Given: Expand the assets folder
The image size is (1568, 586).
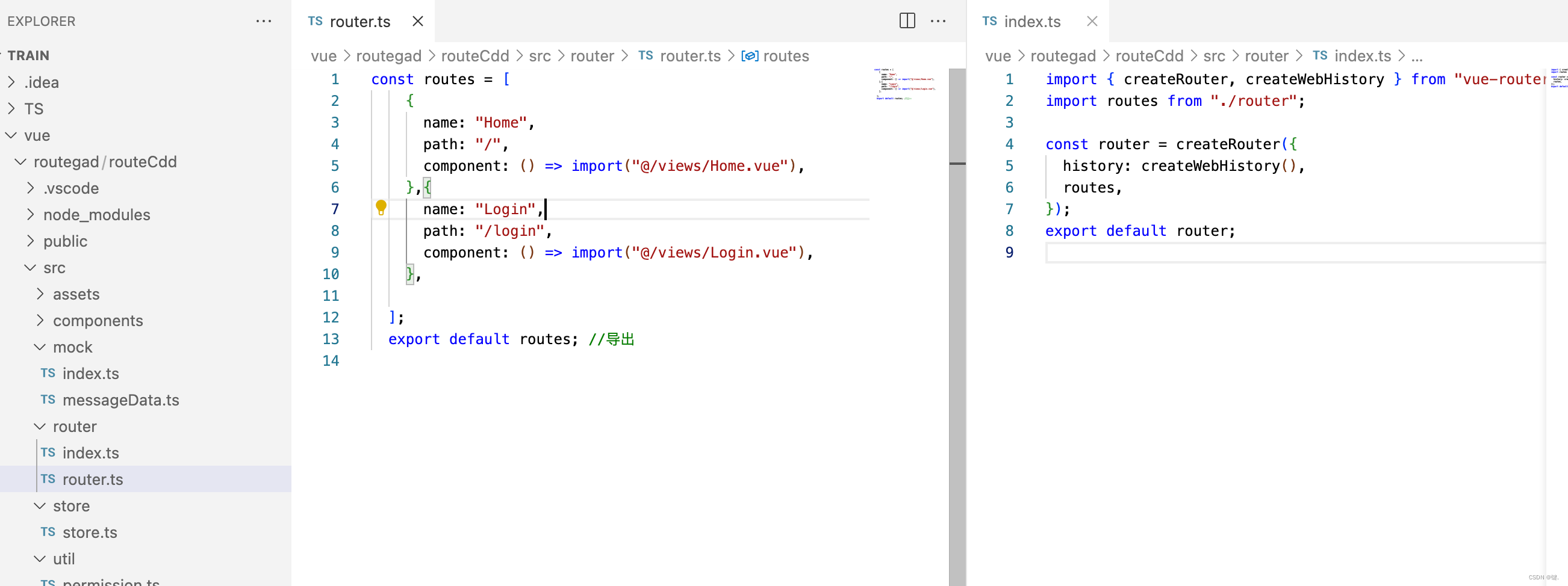Looking at the screenshot, I should (146, 294).
